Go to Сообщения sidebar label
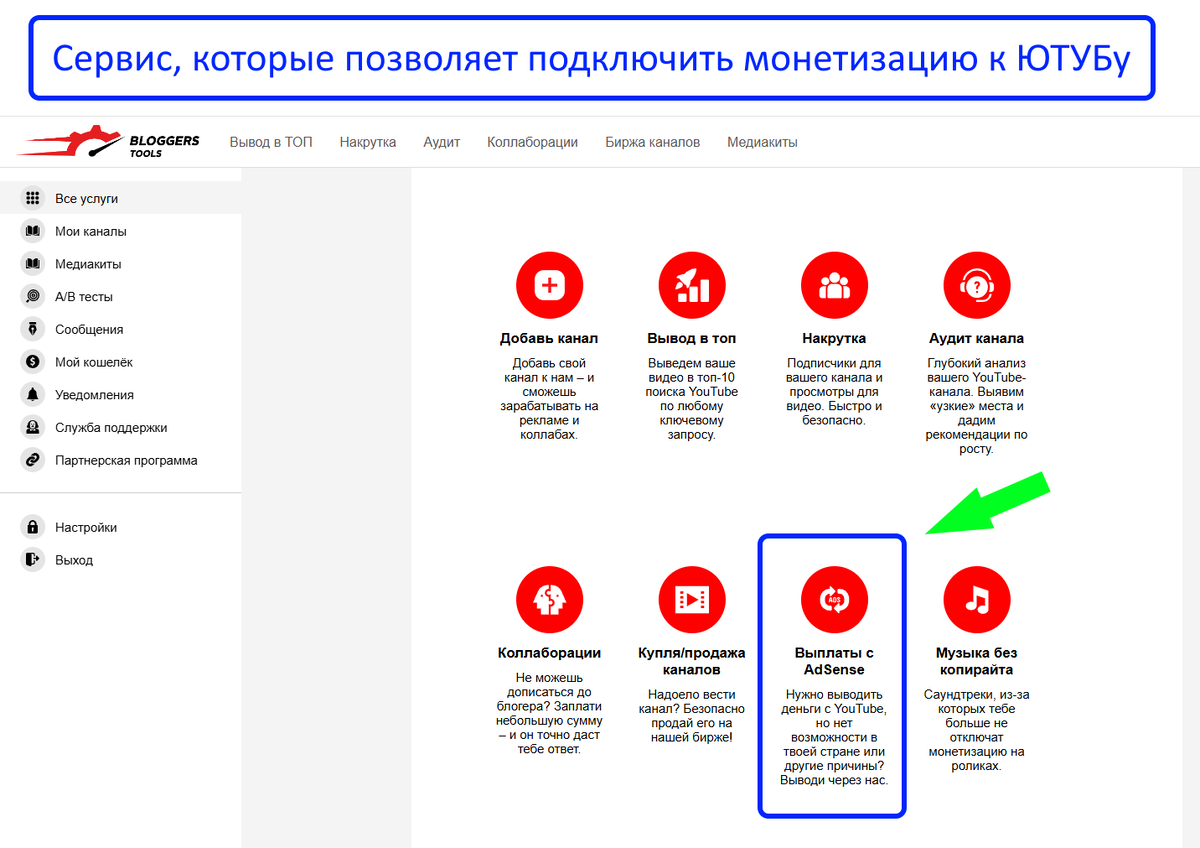 [x=89, y=330]
